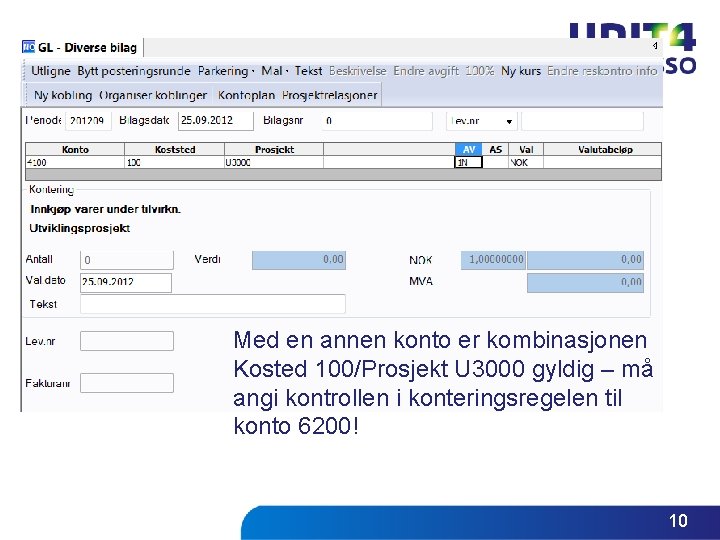The image size is (720, 540).
Task: Click the lower Lev.nr input field
Action: [127, 341]
